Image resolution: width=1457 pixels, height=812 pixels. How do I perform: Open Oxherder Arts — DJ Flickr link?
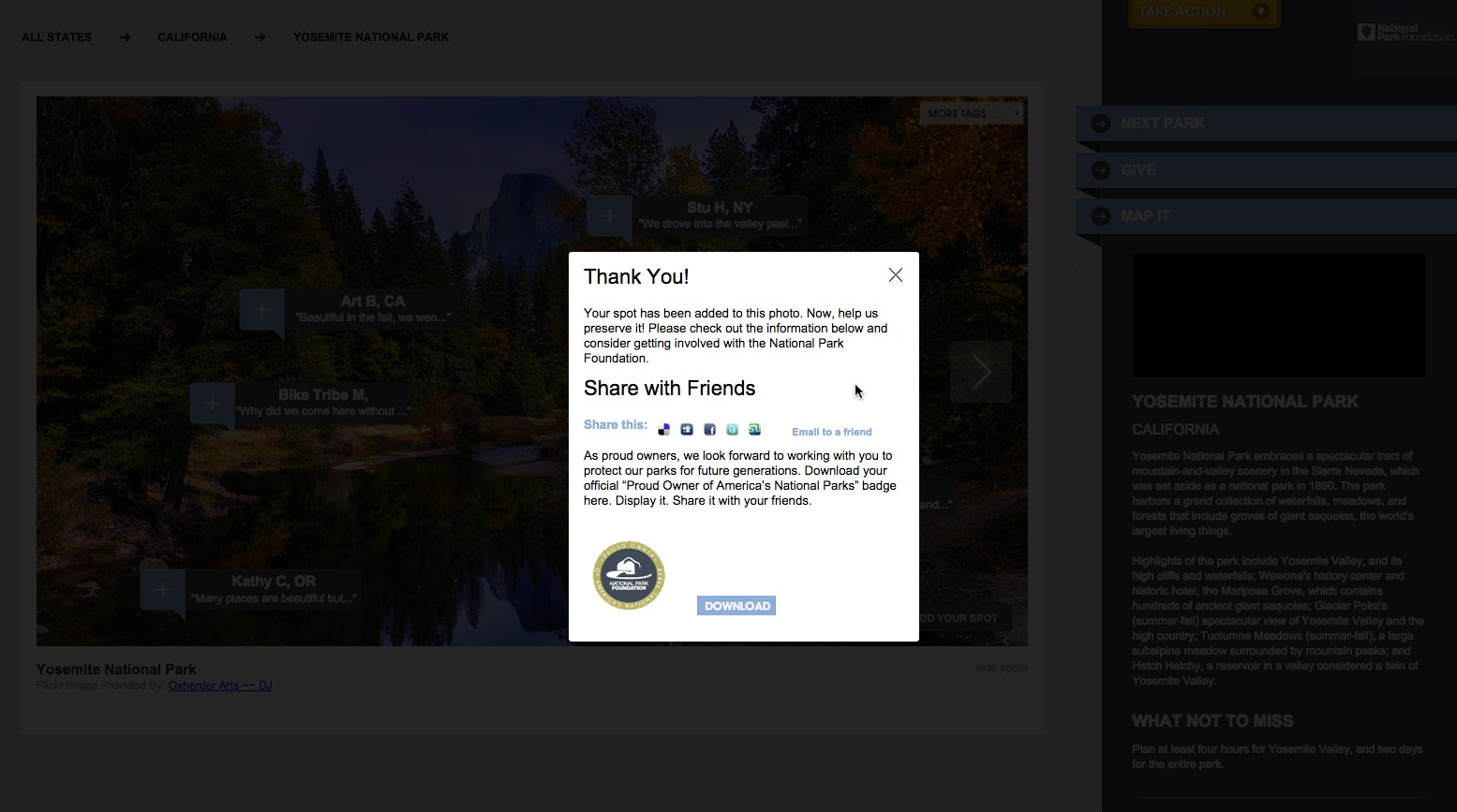[220, 686]
